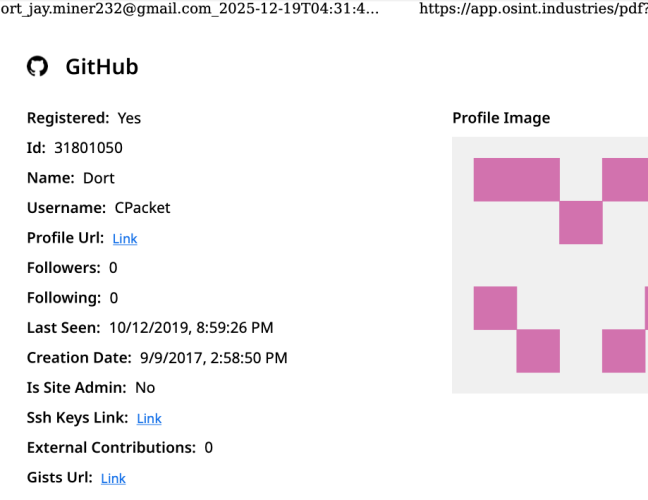Click the app.osint.industries URL in header

pos(532,8)
